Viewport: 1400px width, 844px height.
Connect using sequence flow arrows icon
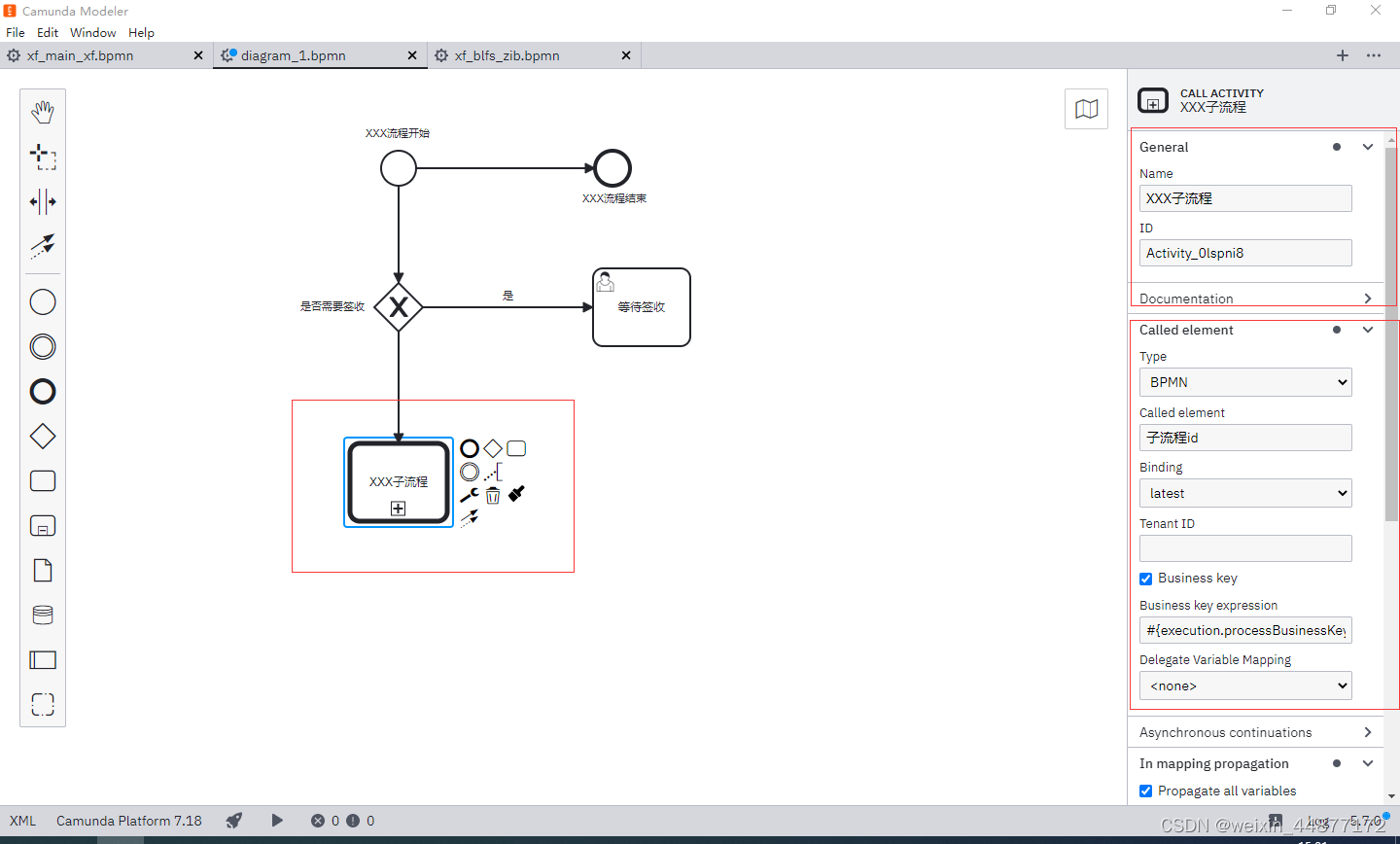coord(470,518)
